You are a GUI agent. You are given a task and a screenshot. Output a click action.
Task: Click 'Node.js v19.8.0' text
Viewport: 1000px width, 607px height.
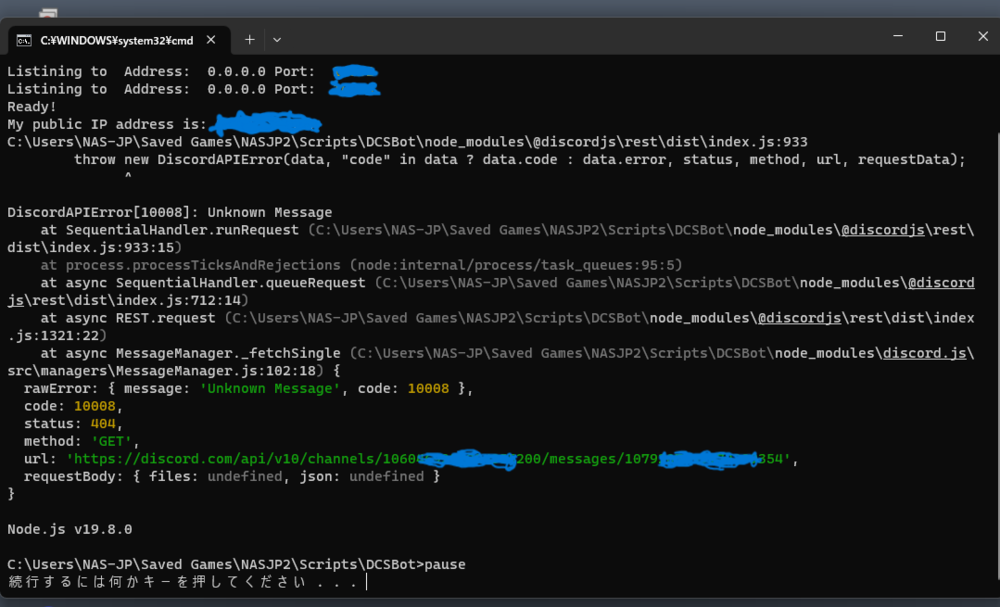pyautogui.click(x=70, y=529)
